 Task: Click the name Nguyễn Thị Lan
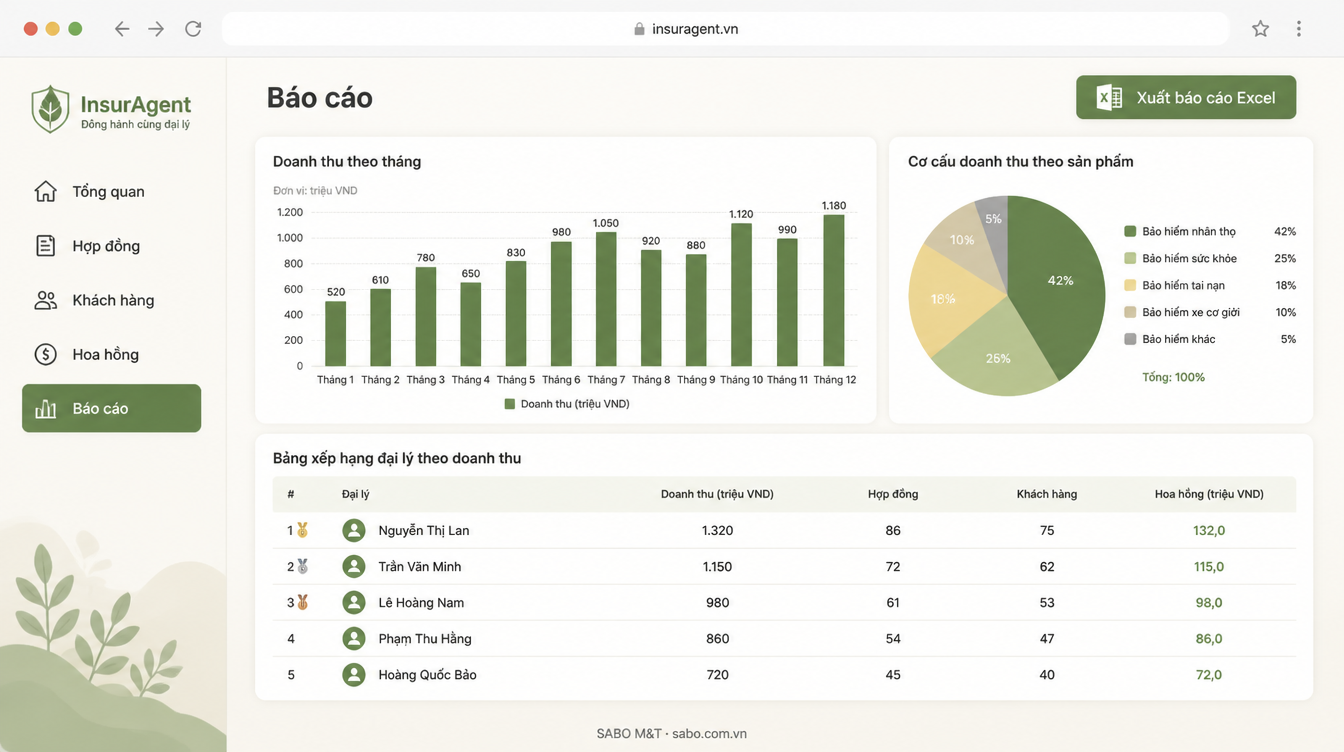tap(424, 530)
